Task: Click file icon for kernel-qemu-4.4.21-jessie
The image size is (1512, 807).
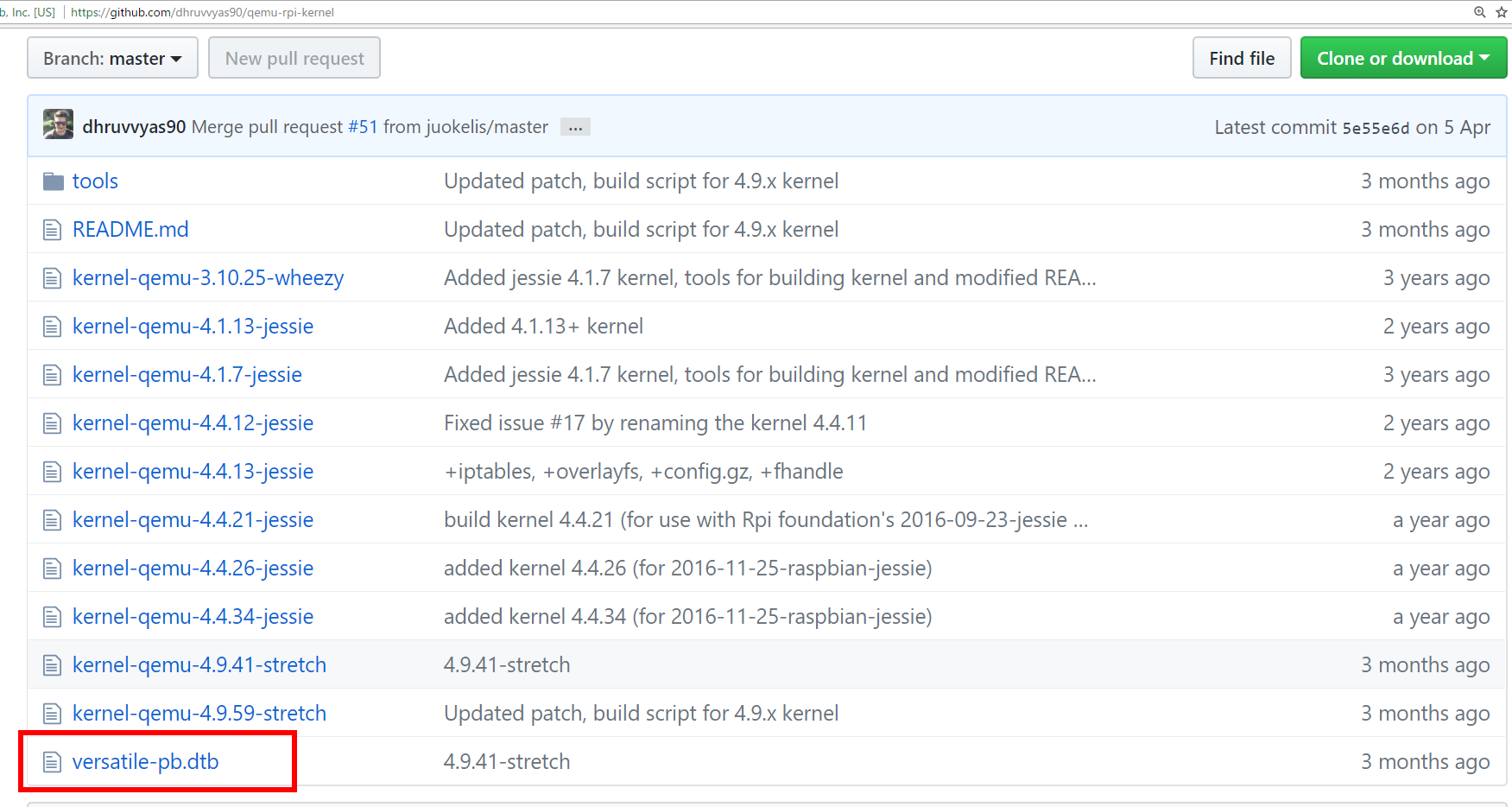Action: tap(53, 520)
